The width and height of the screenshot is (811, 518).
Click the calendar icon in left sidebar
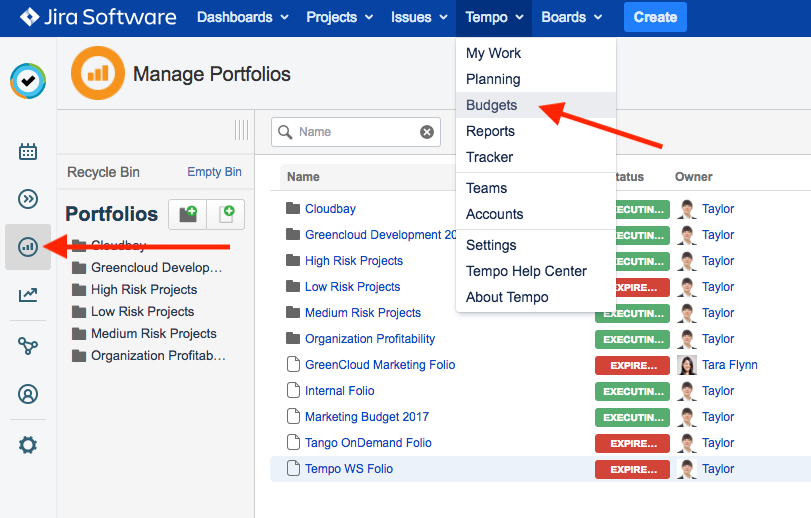[x=28, y=152]
